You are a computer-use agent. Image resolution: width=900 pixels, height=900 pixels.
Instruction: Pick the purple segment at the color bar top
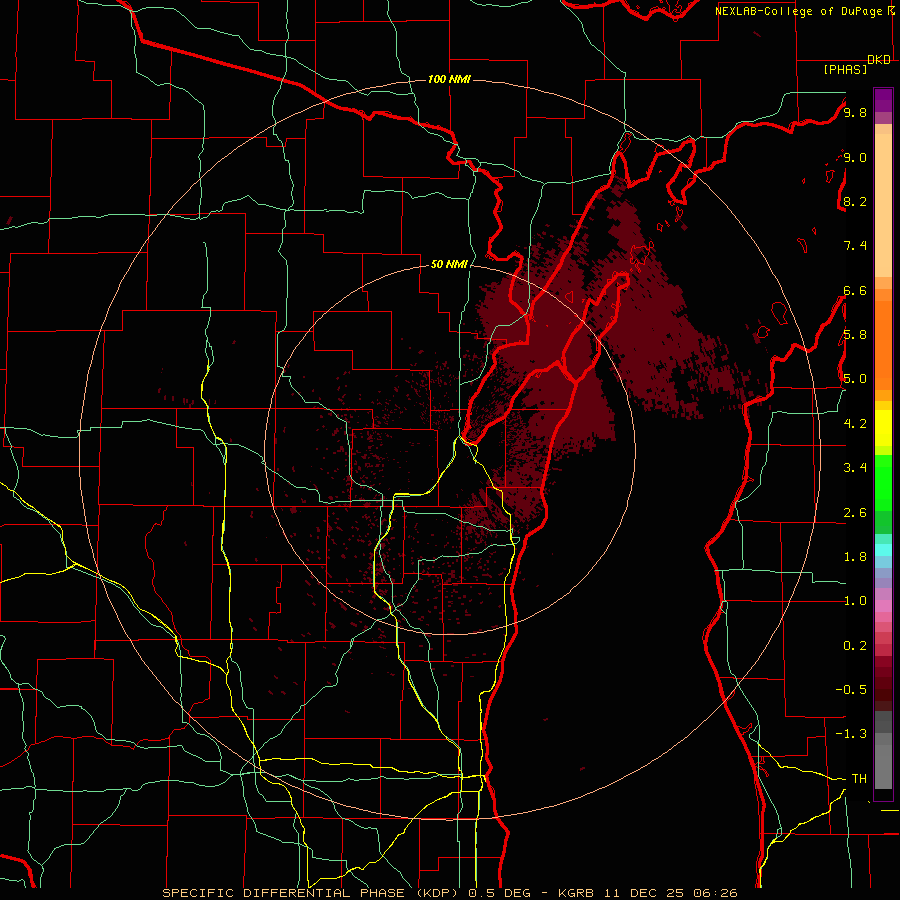883,100
